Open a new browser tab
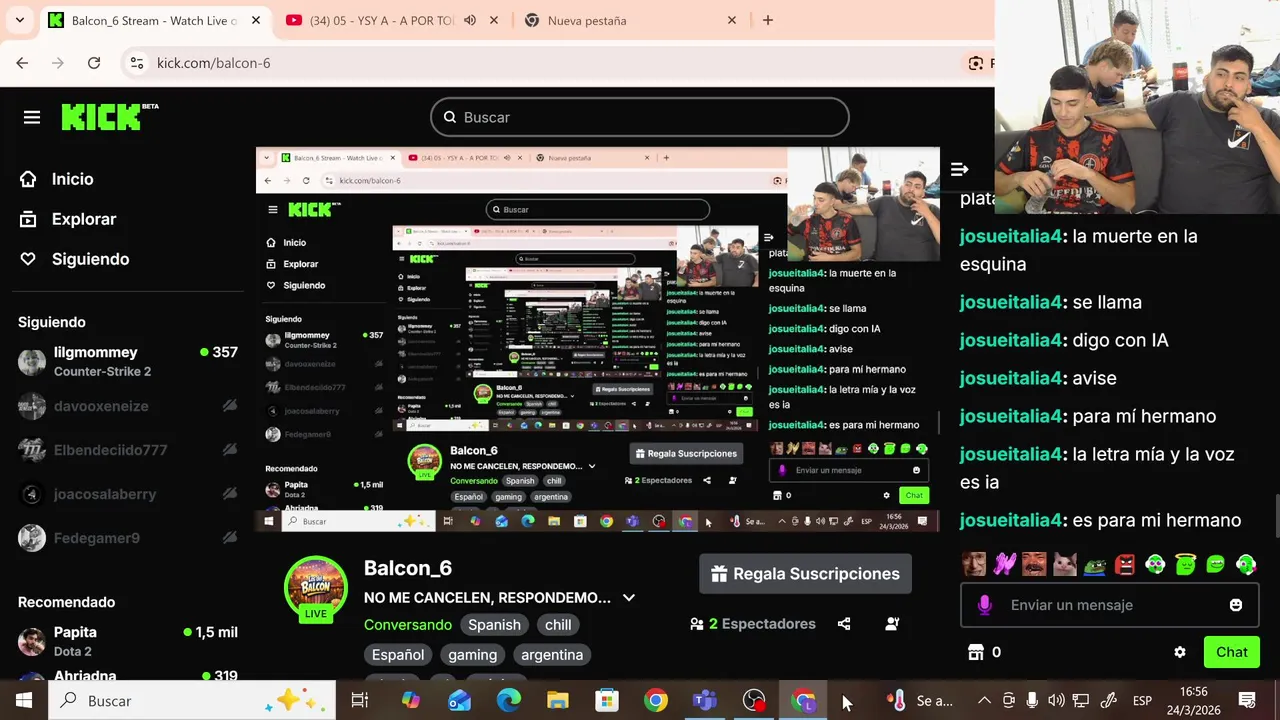 [x=768, y=20]
